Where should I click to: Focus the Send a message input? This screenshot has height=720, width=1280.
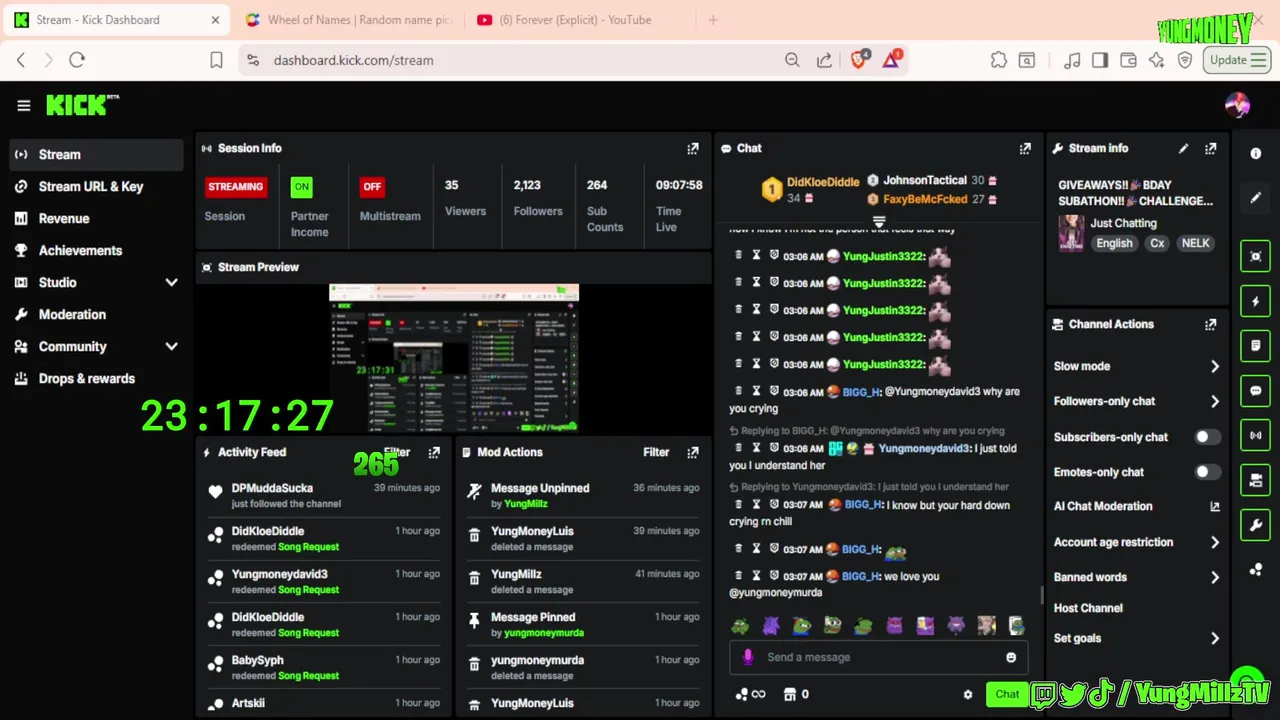tap(878, 657)
